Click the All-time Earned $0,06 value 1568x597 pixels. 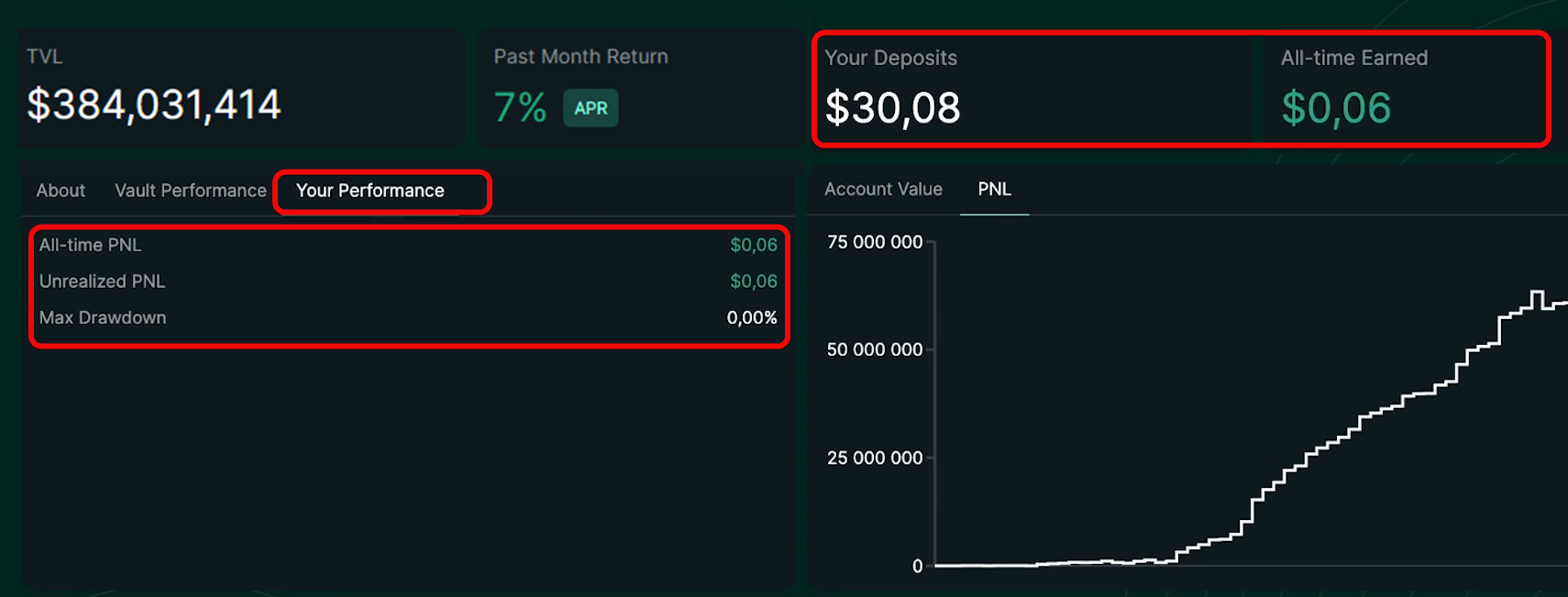tap(1336, 108)
